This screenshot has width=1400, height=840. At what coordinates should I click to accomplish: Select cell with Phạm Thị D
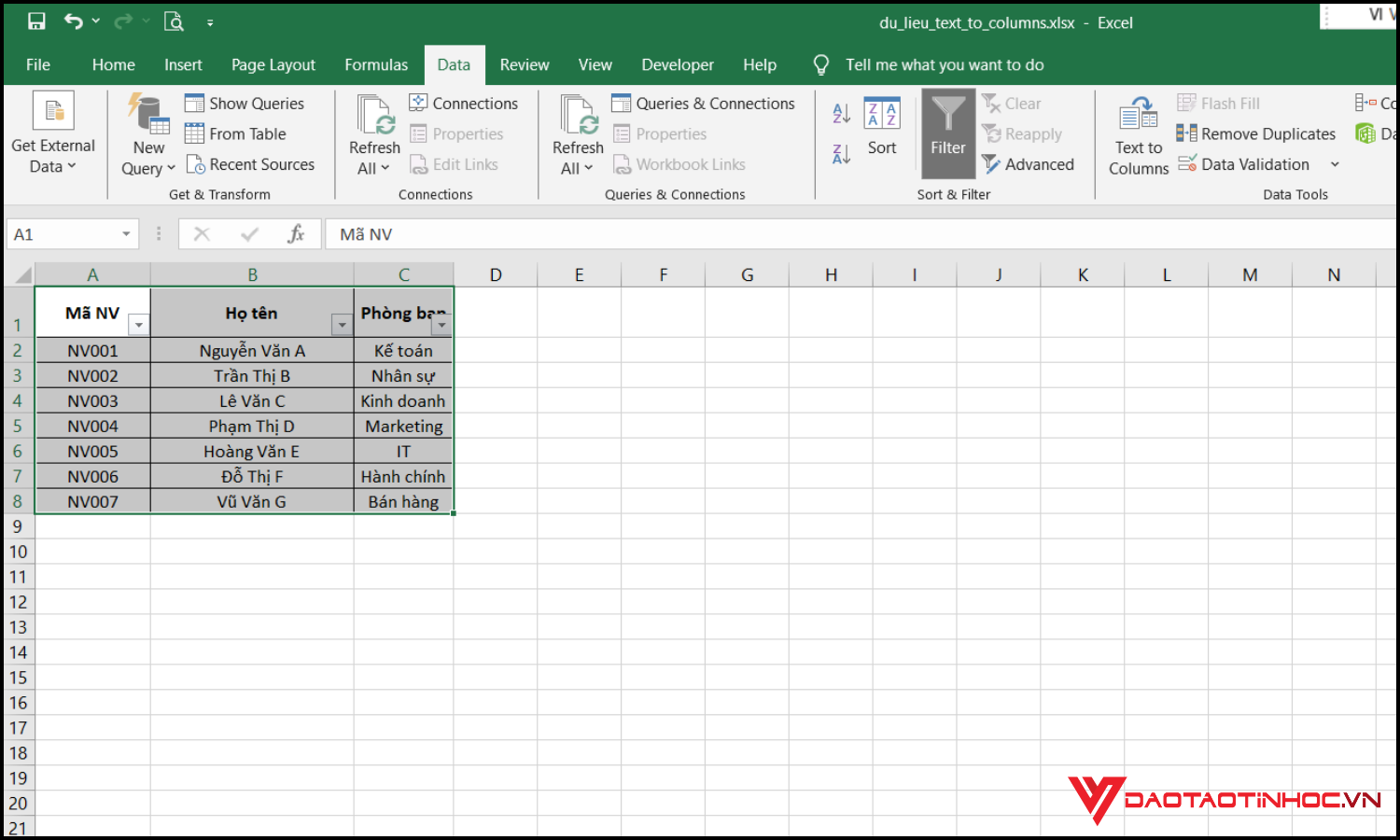pyautogui.click(x=252, y=427)
